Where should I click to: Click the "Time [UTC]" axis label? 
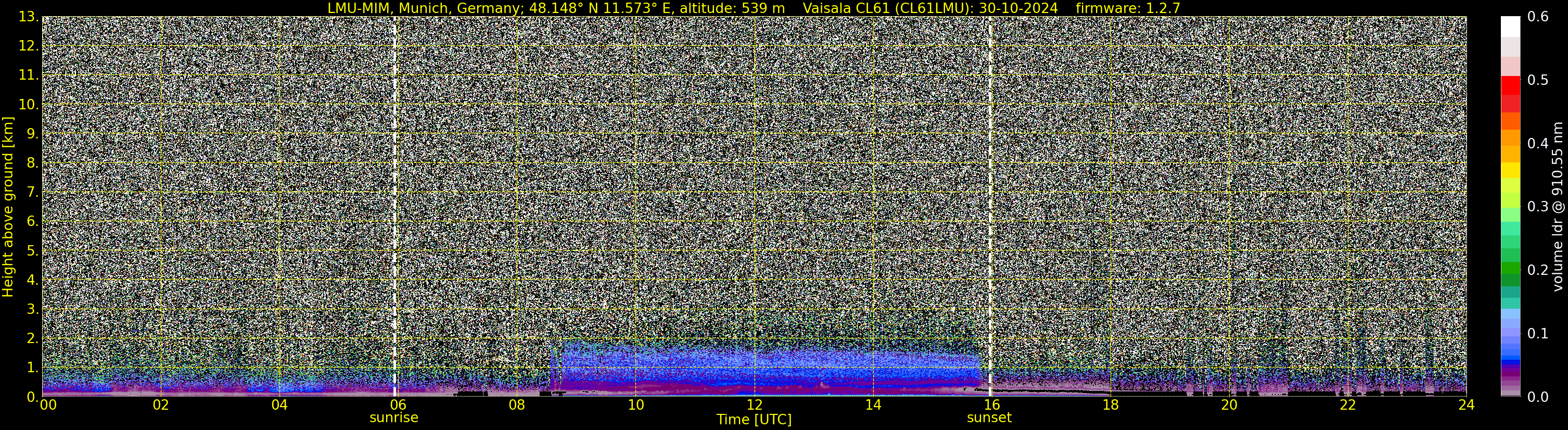(754, 420)
